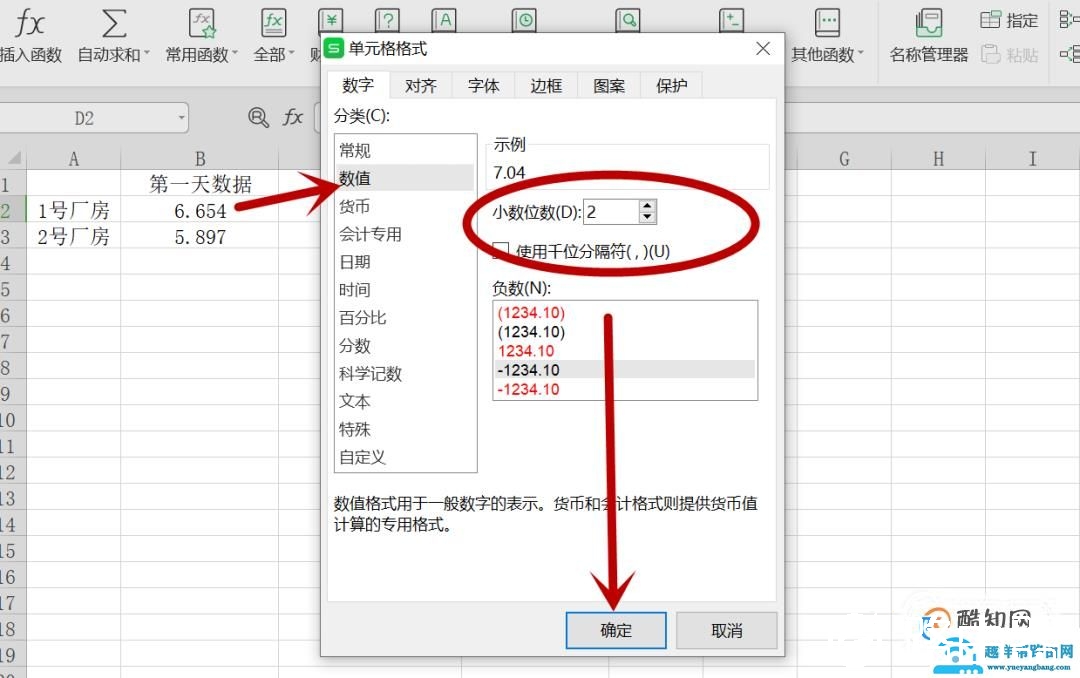The width and height of the screenshot is (1080, 678).
Task: Cancel with the 取消 button
Action: coord(727,630)
